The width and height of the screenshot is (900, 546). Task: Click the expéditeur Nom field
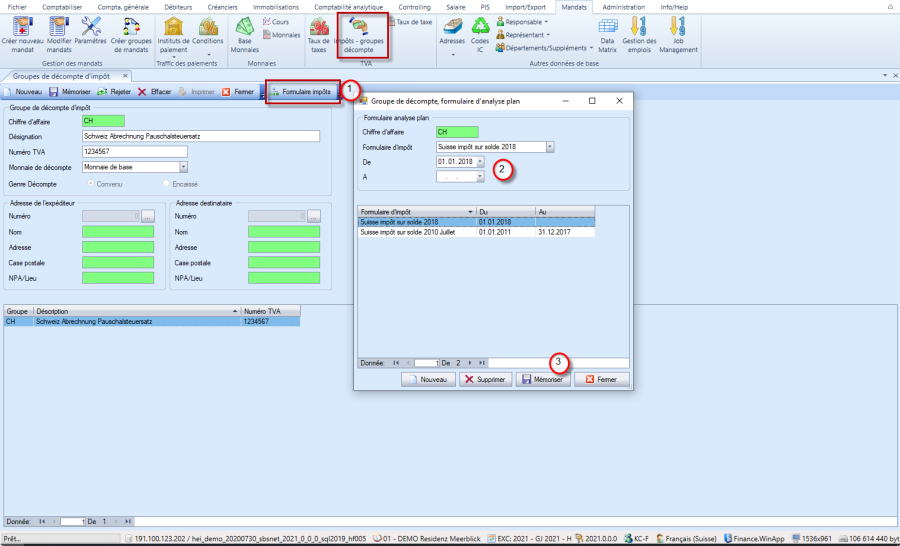[118, 232]
